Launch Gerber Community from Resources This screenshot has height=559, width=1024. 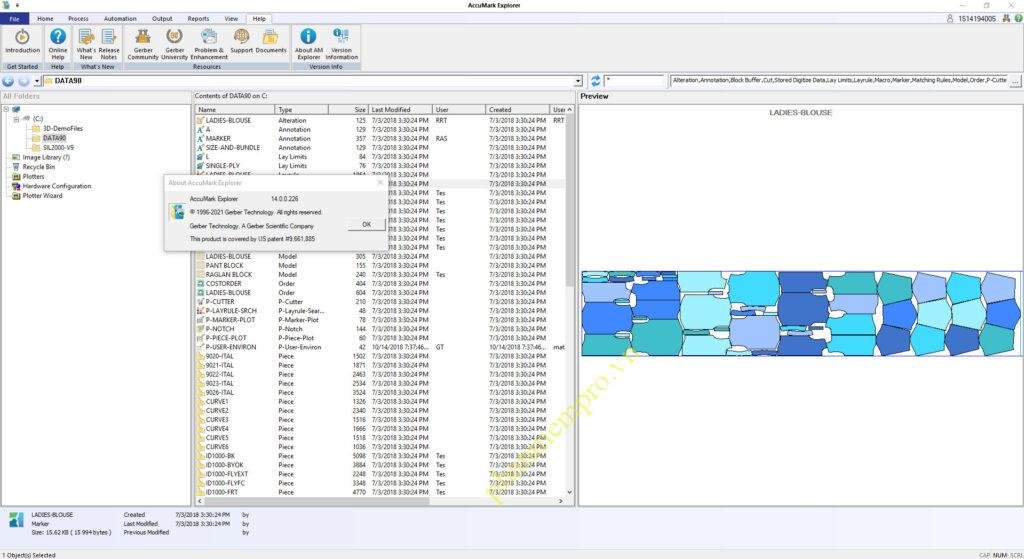(143, 41)
